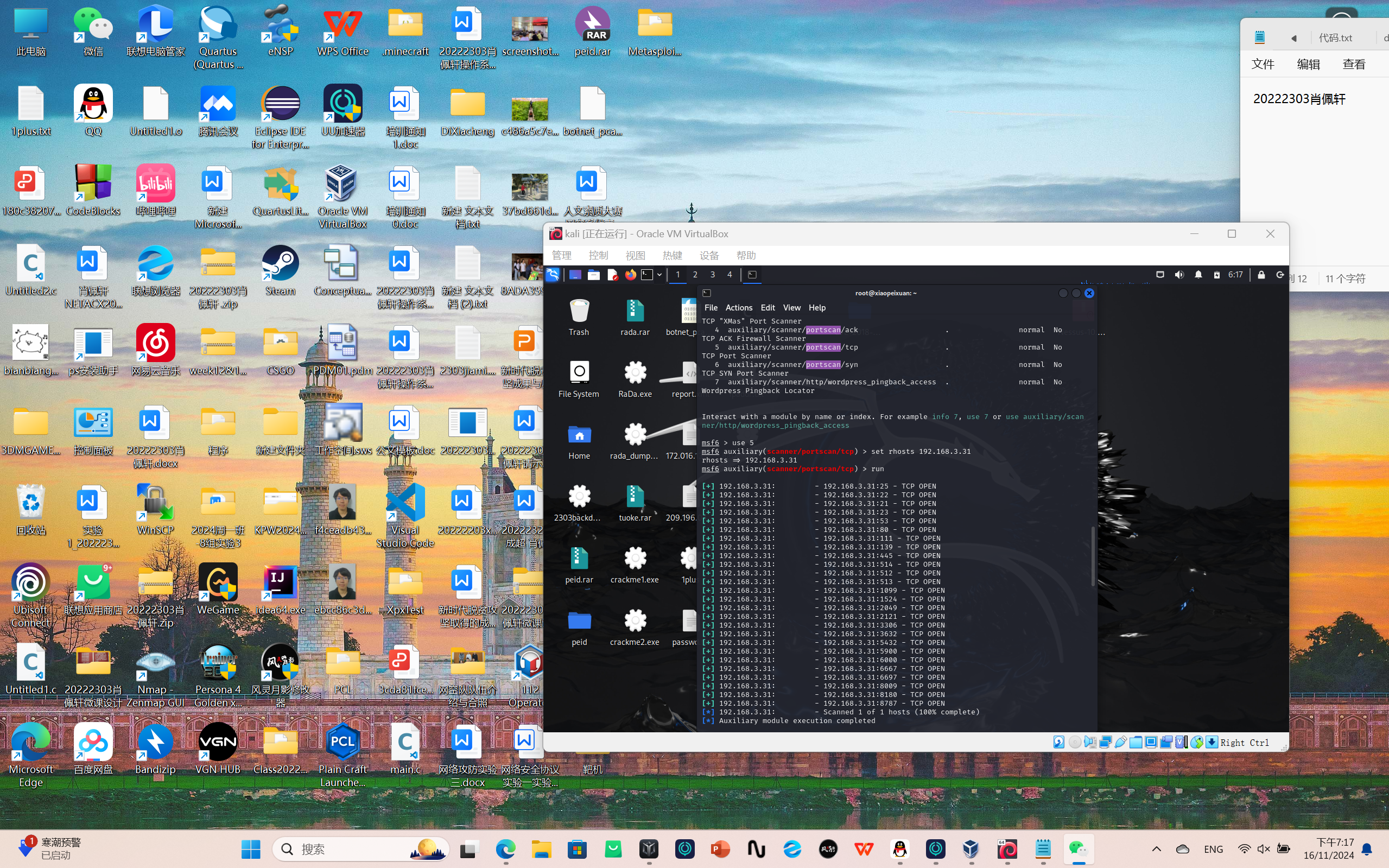Click the Kali log out icon

1279,275
